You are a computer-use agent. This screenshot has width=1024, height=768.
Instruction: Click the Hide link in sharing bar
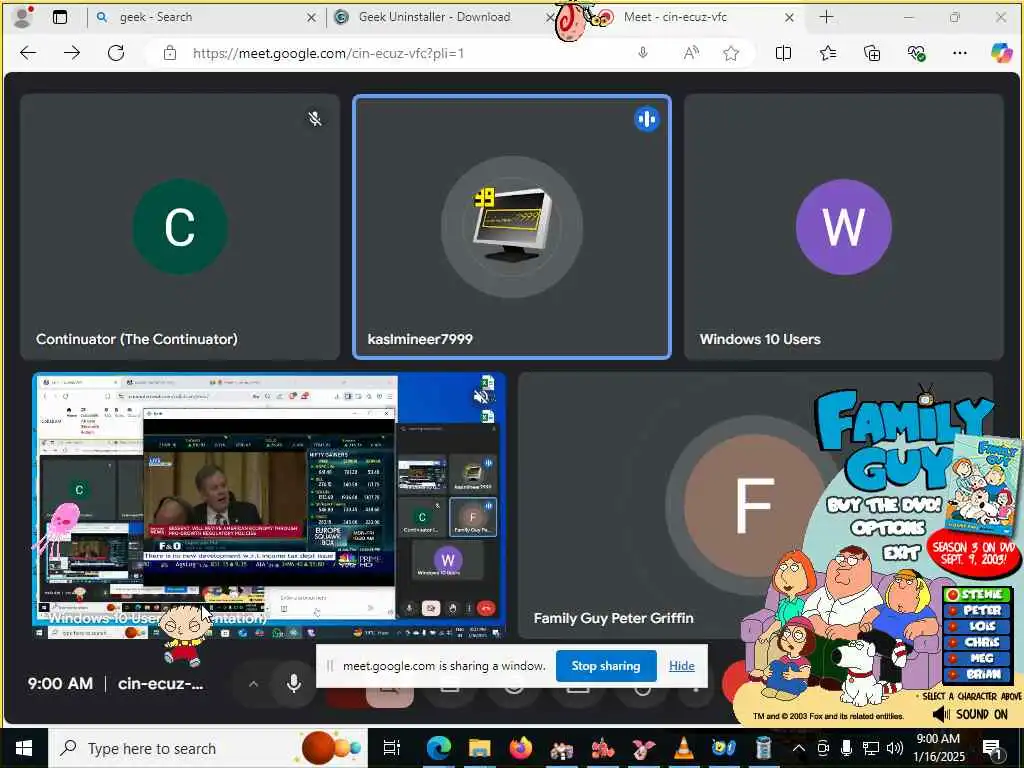(x=681, y=665)
